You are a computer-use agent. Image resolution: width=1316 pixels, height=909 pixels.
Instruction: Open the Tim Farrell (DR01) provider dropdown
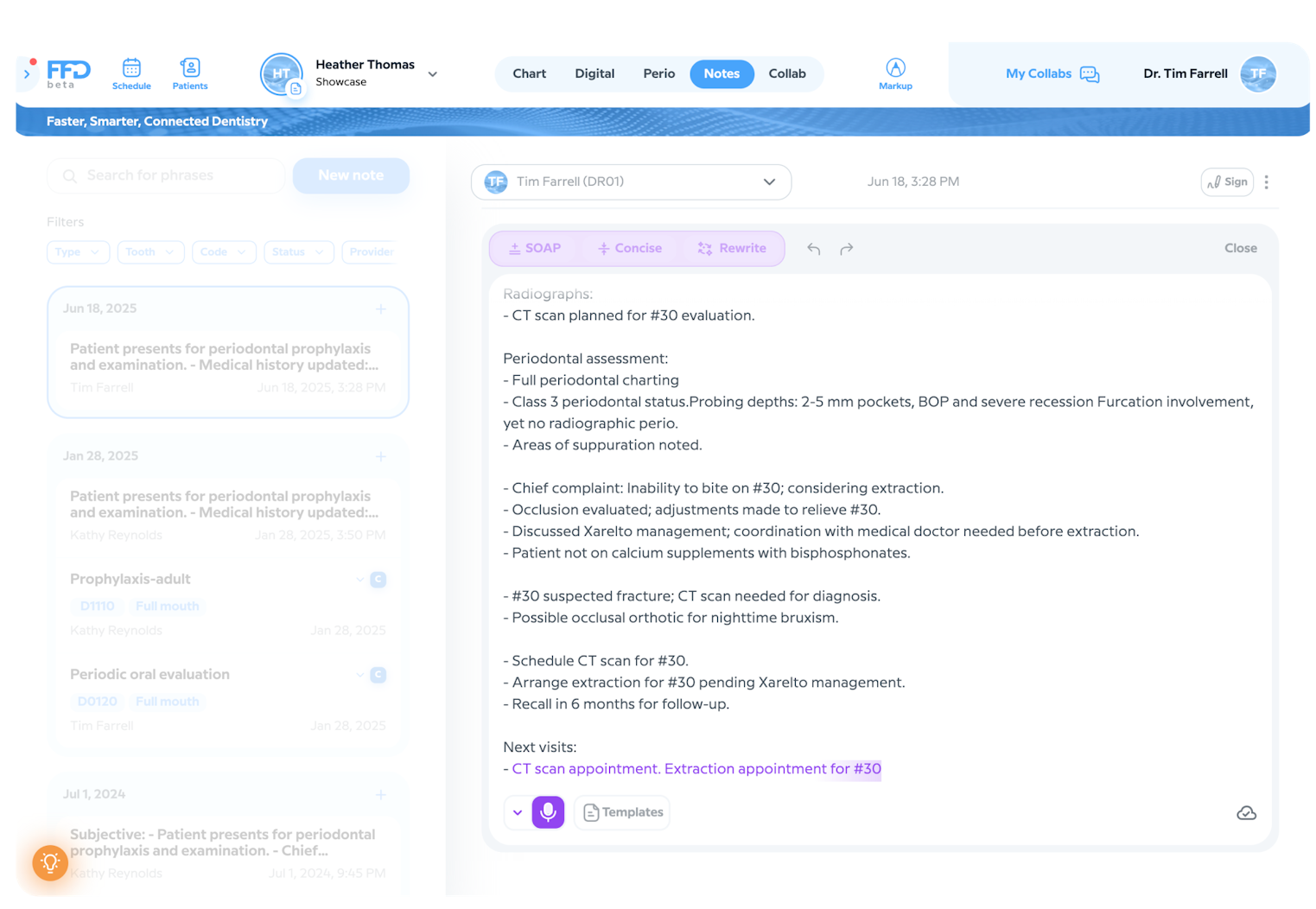coord(631,182)
